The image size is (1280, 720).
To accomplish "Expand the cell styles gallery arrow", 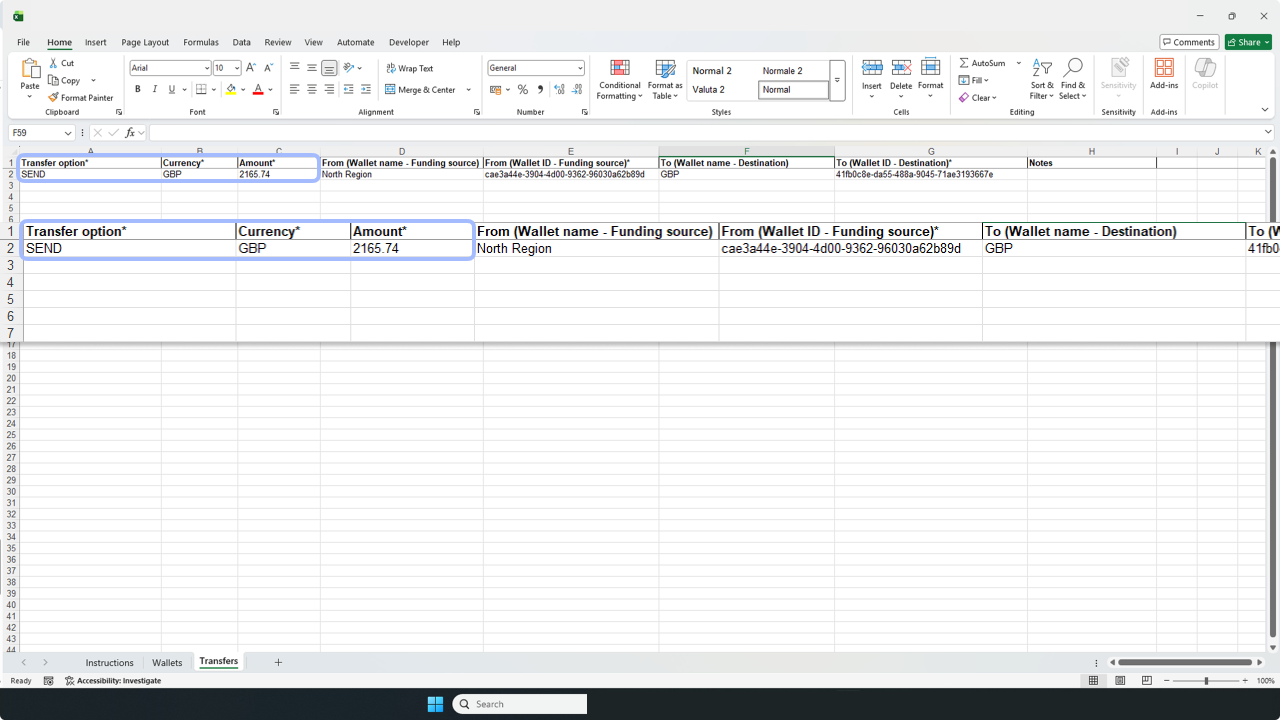I will tap(837, 80).
